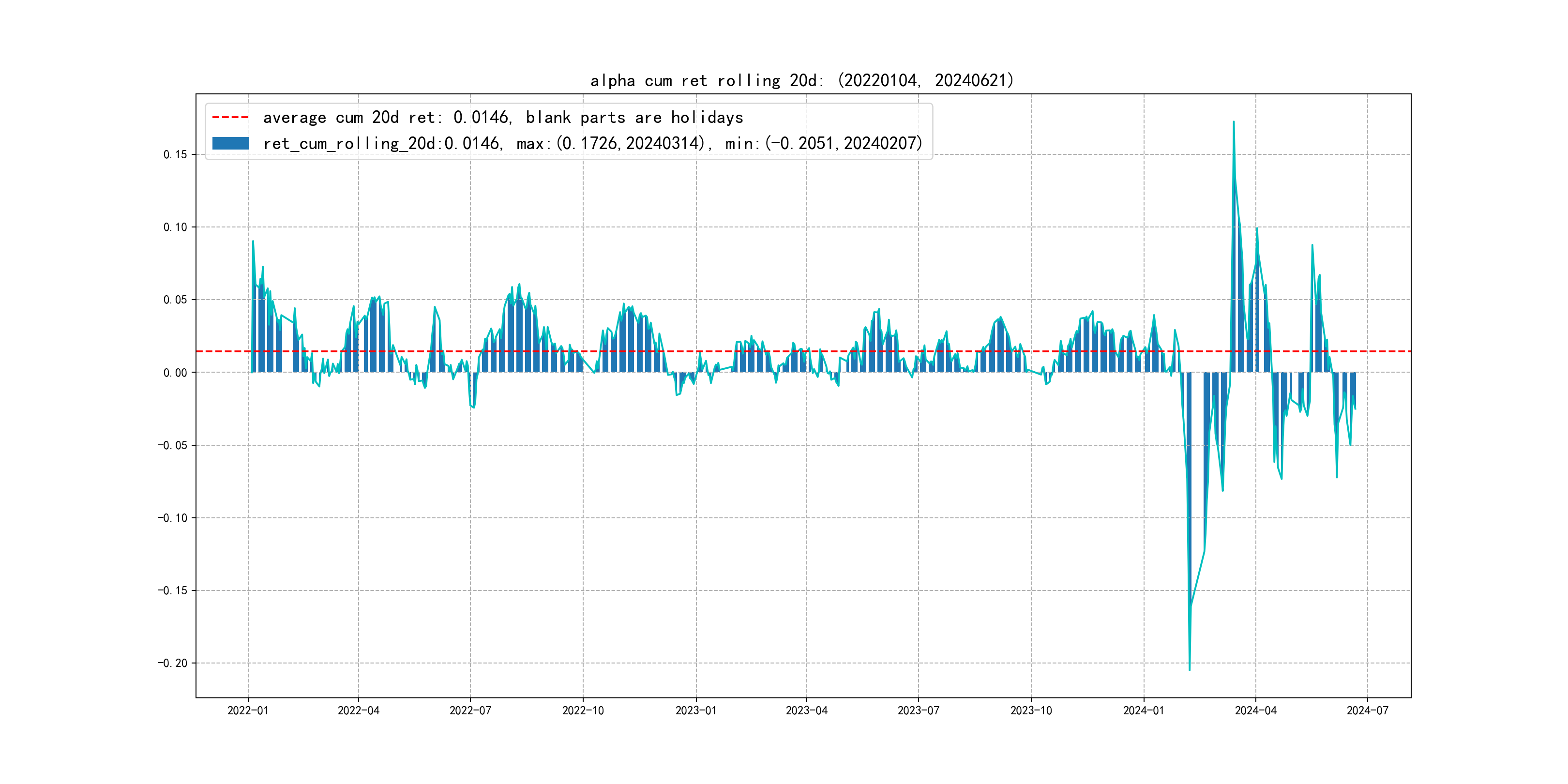Click the average cum 20d ret legend label
Screen dimensions: 1568x784
pos(503,118)
